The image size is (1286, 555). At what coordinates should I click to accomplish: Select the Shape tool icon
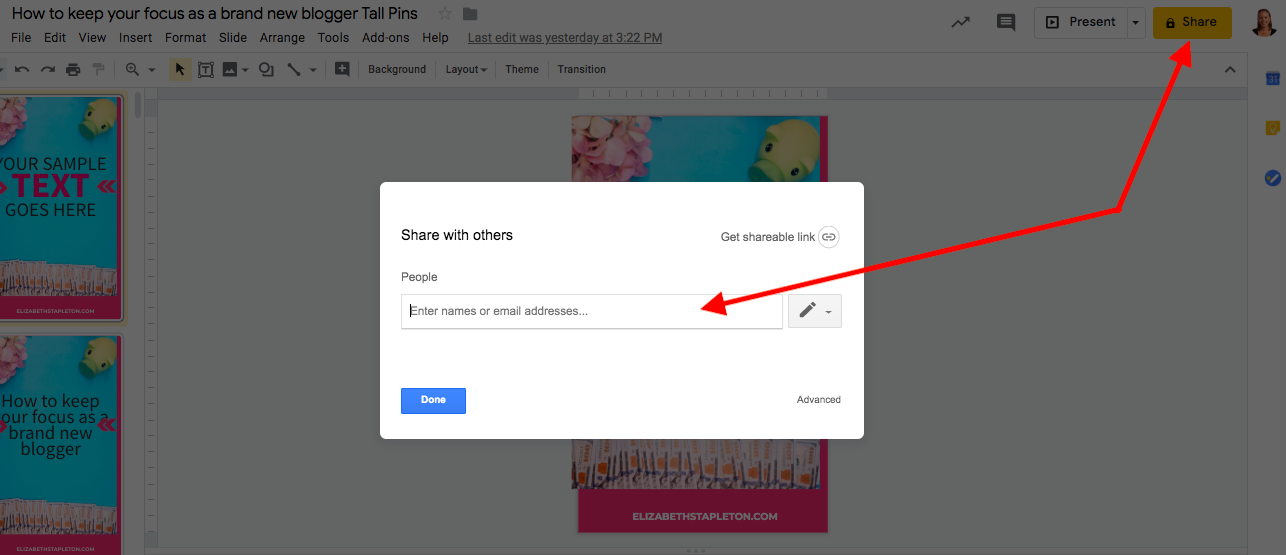[x=266, y=70]
